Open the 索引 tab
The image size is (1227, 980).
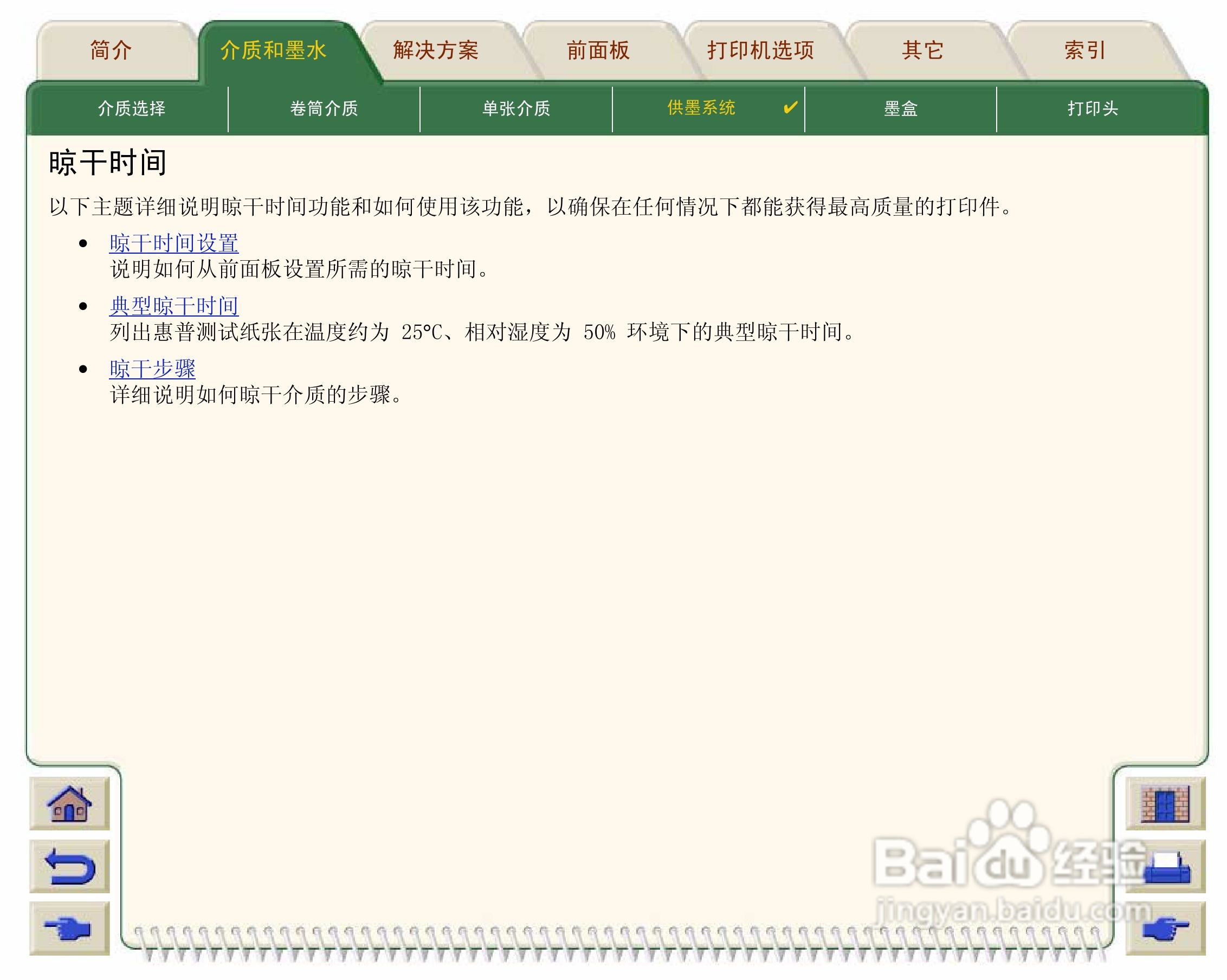point(1084,50)
